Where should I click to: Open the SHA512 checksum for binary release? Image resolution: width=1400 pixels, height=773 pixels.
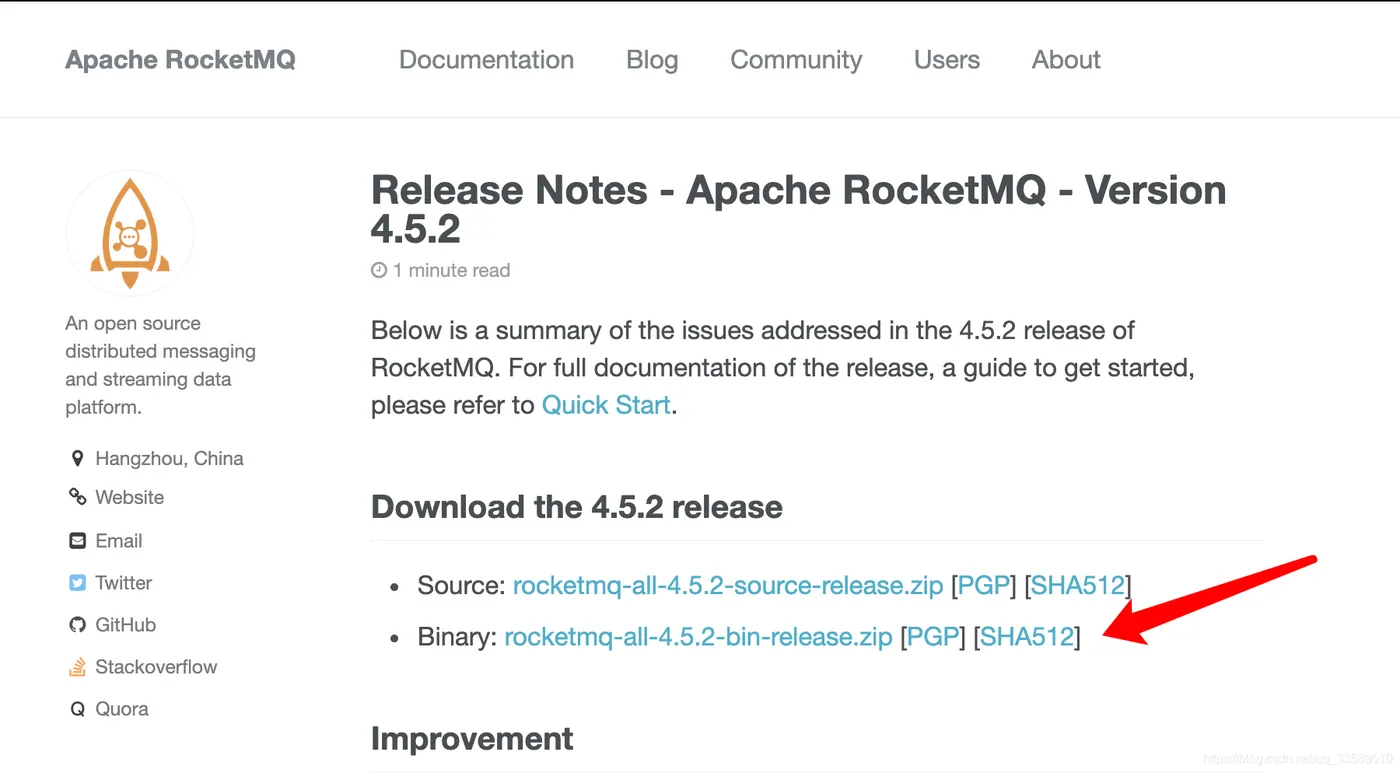(1027, 637)
